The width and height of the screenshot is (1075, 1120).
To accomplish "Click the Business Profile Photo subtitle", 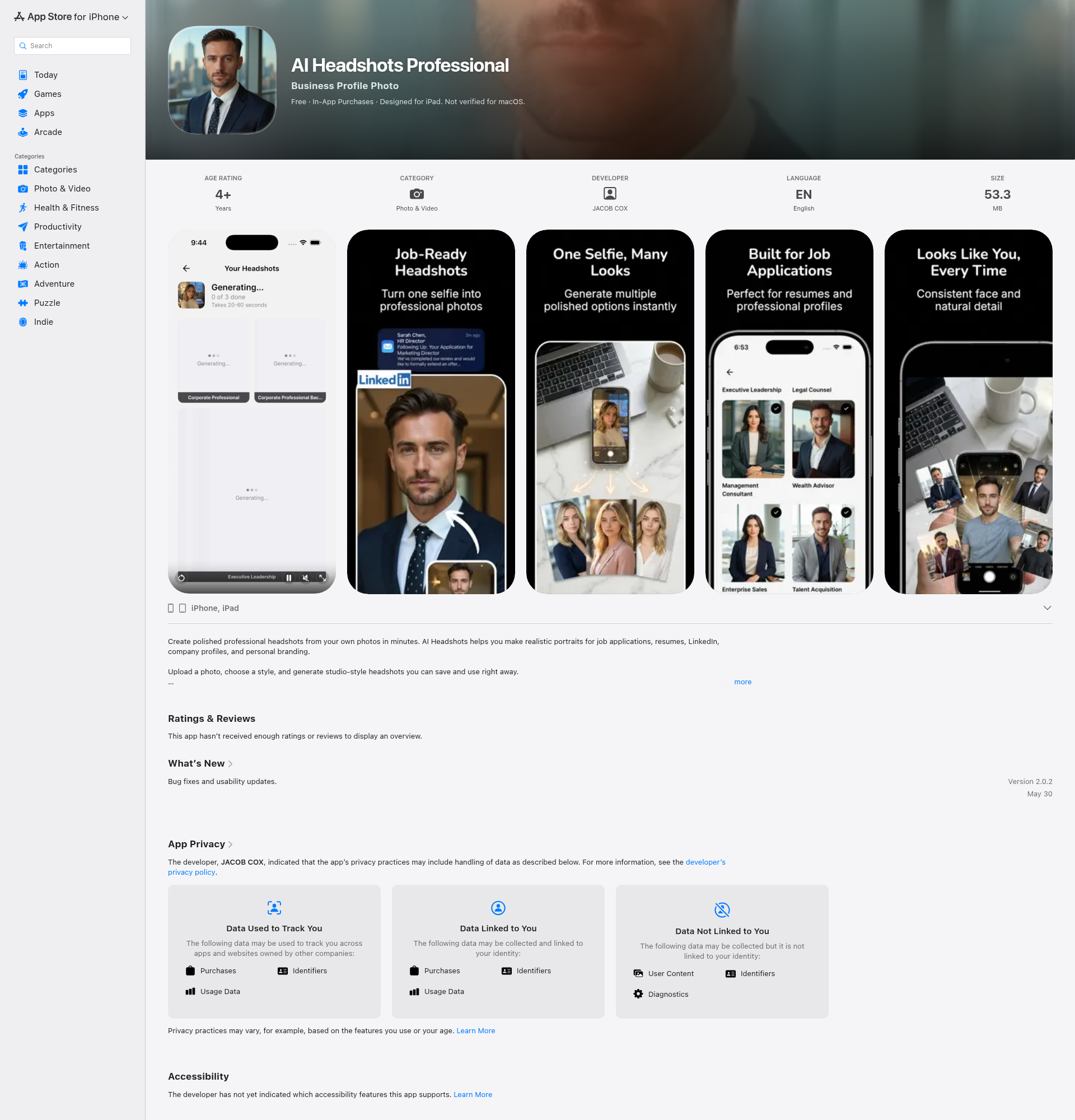I will pos(345,86).
